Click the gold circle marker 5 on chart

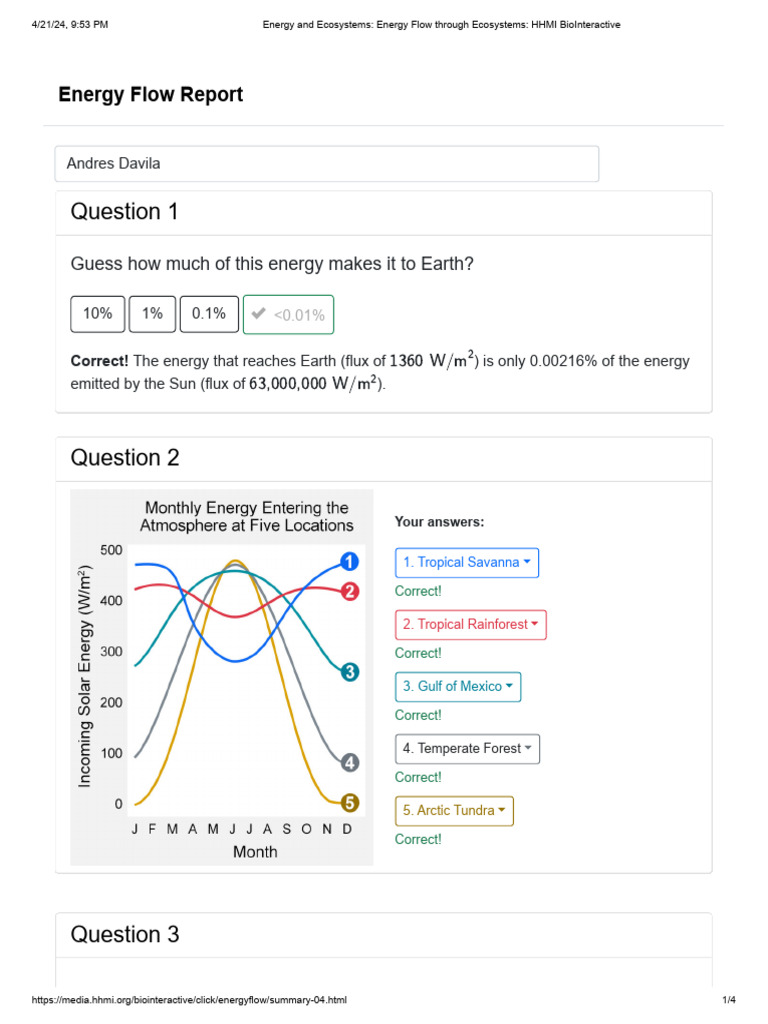coord(349,802)
